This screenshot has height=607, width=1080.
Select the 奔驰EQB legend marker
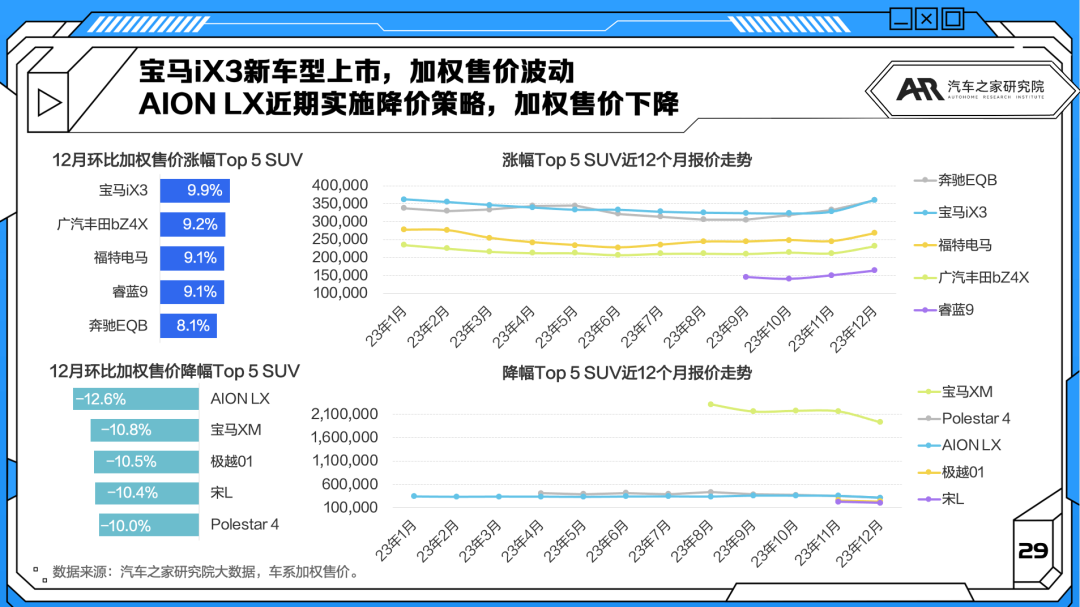[x=924, y=181]
